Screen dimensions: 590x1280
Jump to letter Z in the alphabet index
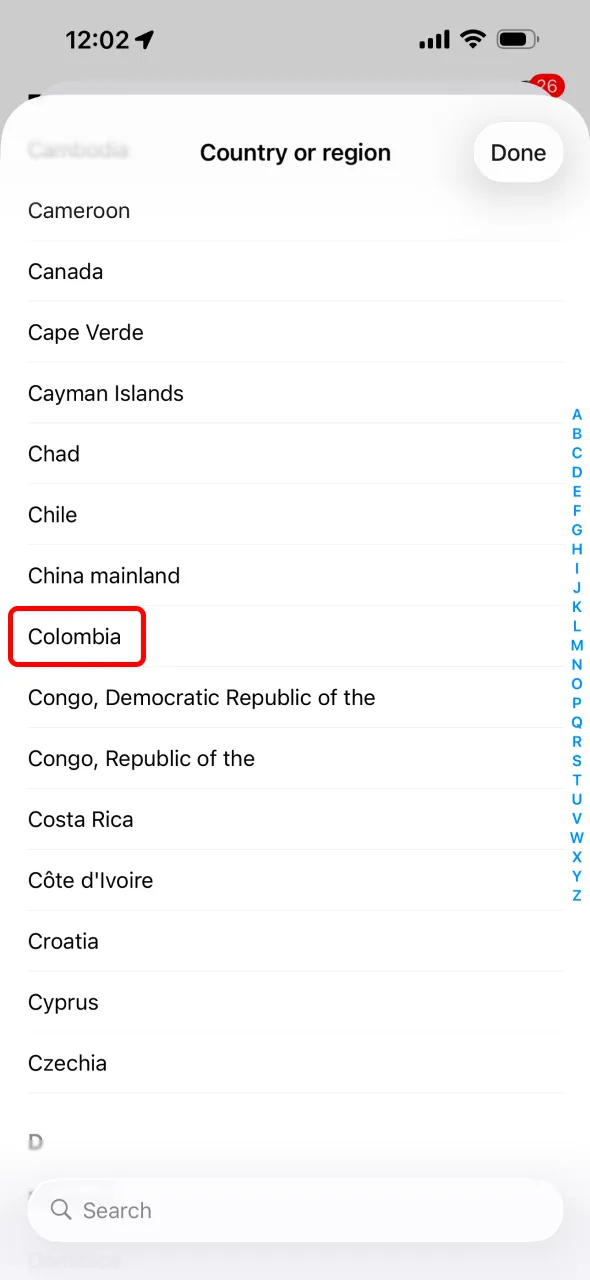577,895
